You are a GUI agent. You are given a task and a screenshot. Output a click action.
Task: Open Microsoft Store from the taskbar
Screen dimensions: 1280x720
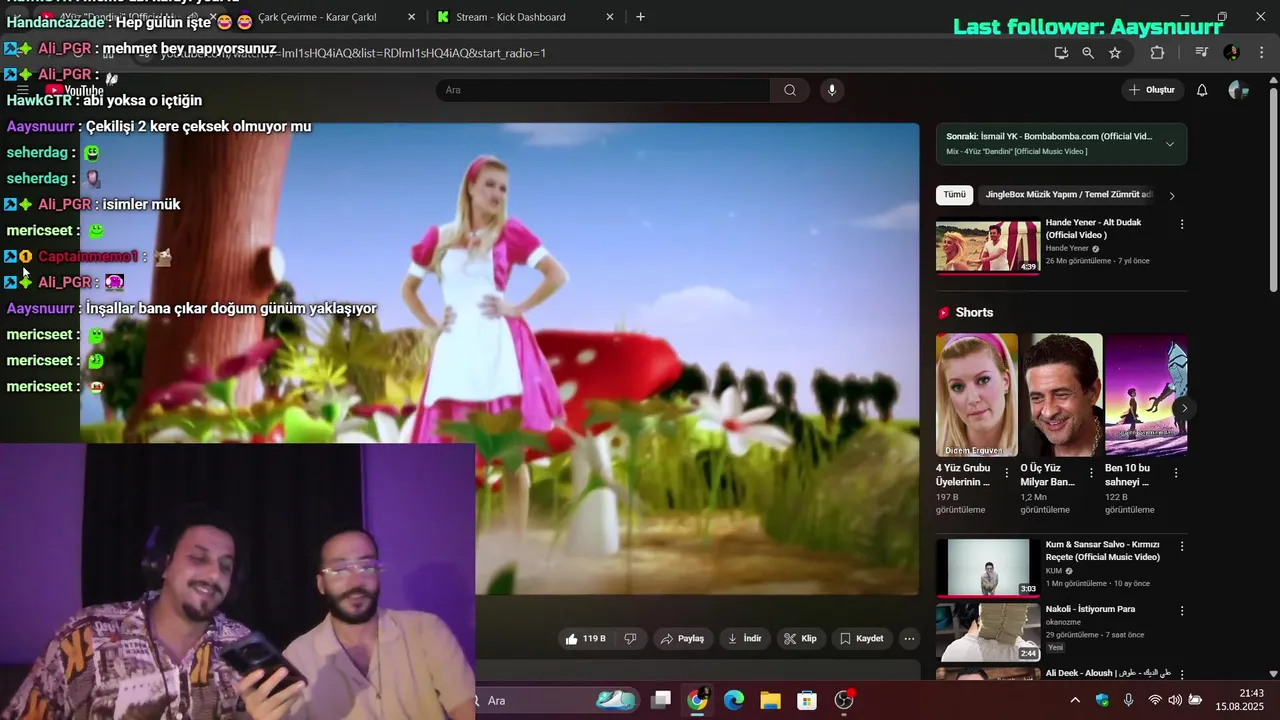click(807, 700)
